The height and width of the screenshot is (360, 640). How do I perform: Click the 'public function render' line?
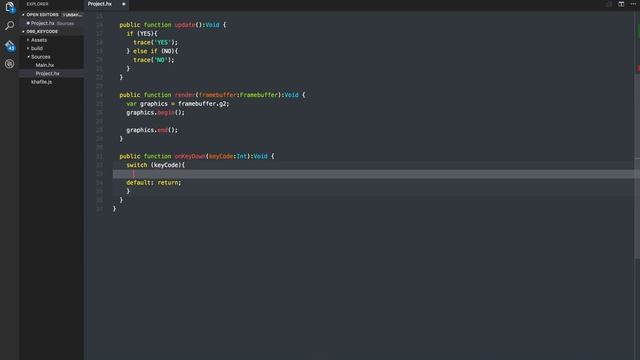tap(212, 95)
